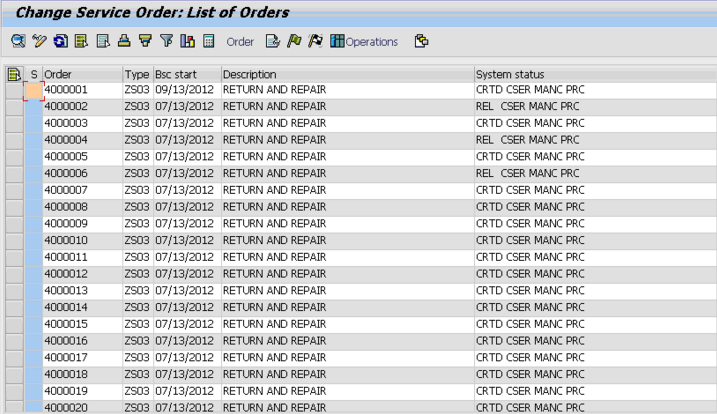
Task: Click the description of order 4000015
Action: click(274, 324)
